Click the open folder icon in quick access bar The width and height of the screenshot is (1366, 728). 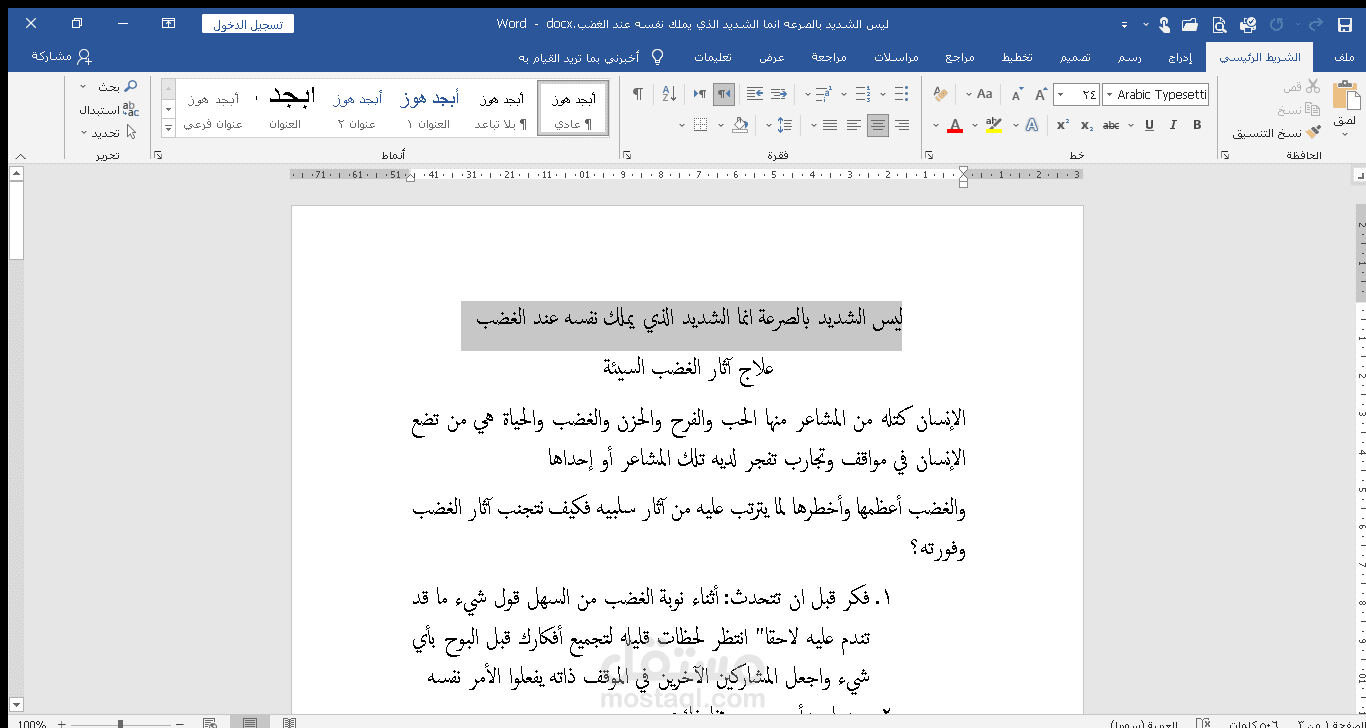1190,24
